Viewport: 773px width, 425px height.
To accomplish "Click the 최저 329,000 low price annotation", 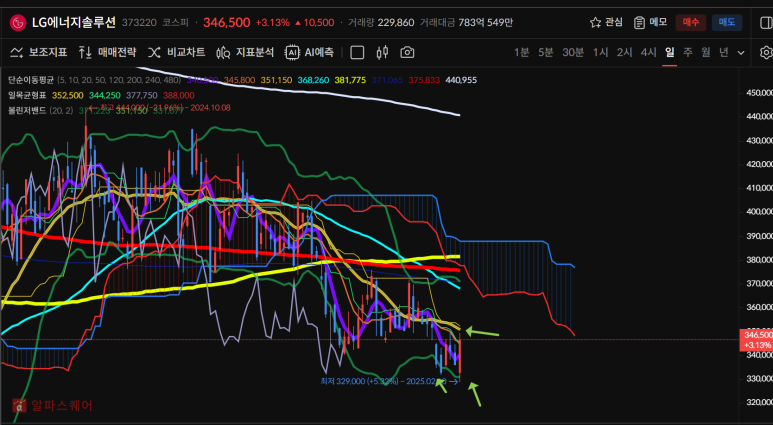I will [x=389, y=381].
